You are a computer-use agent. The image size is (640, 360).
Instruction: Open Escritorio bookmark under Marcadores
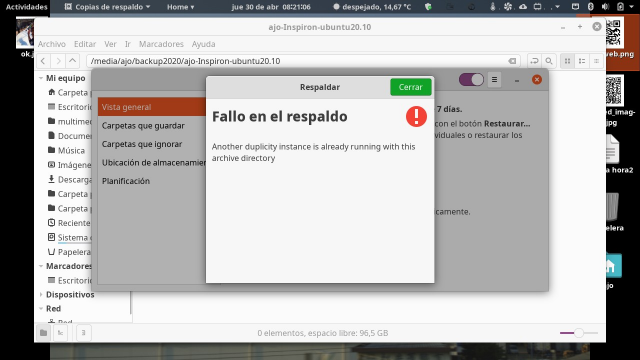pos(69,281)
